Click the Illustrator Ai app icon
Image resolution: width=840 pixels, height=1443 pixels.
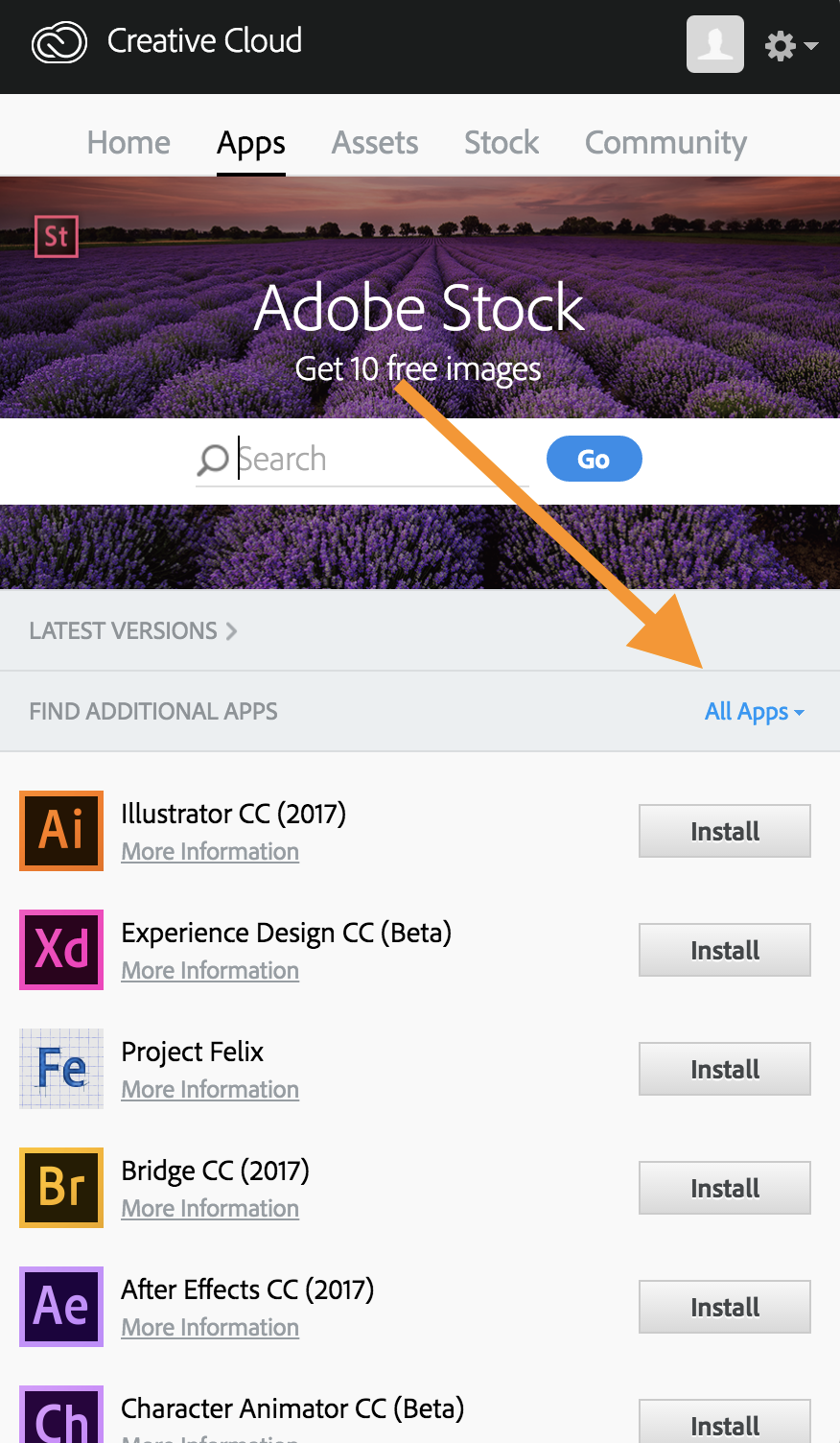61,831
